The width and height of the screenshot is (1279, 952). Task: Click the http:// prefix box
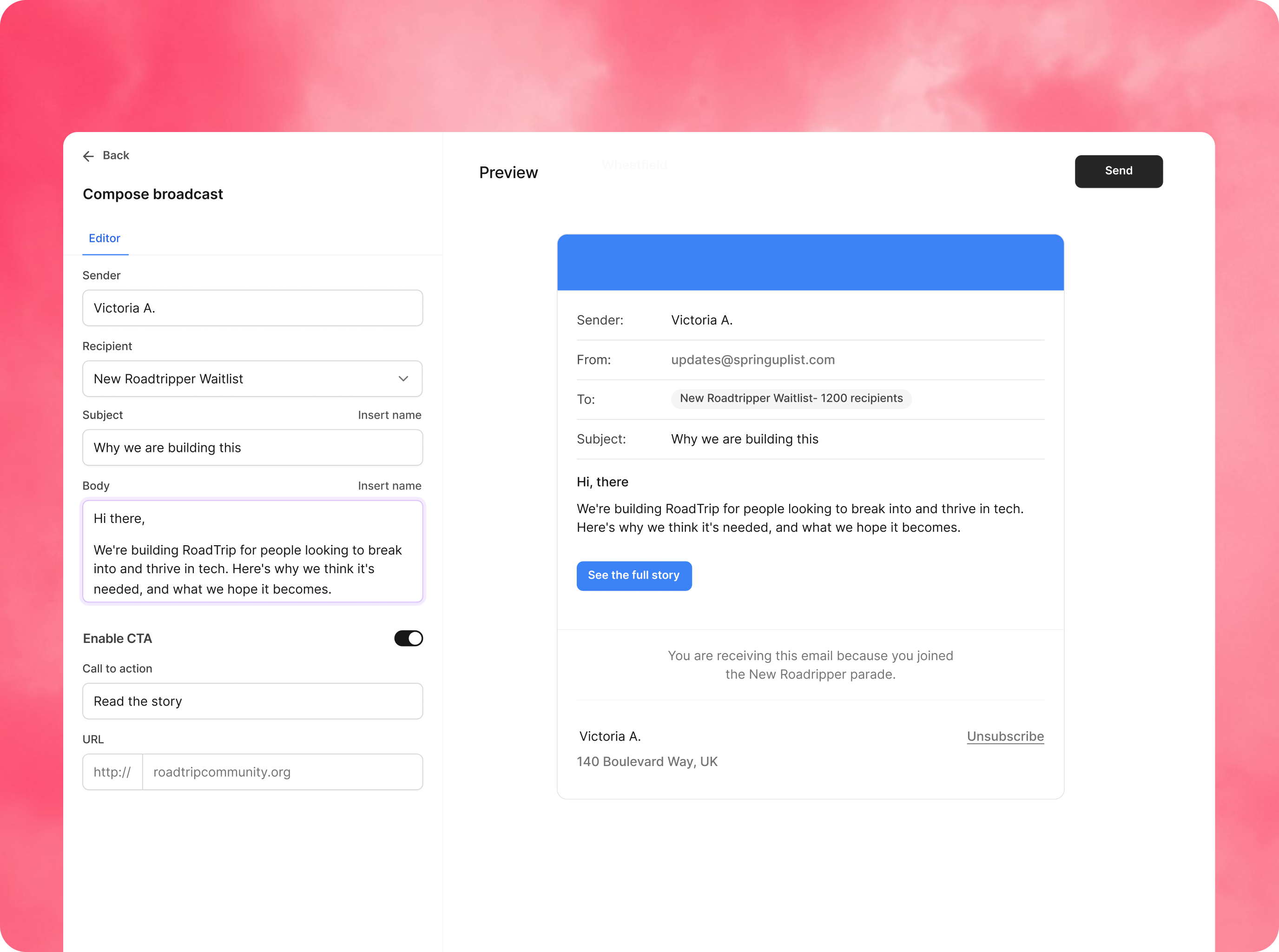(113, 772)
